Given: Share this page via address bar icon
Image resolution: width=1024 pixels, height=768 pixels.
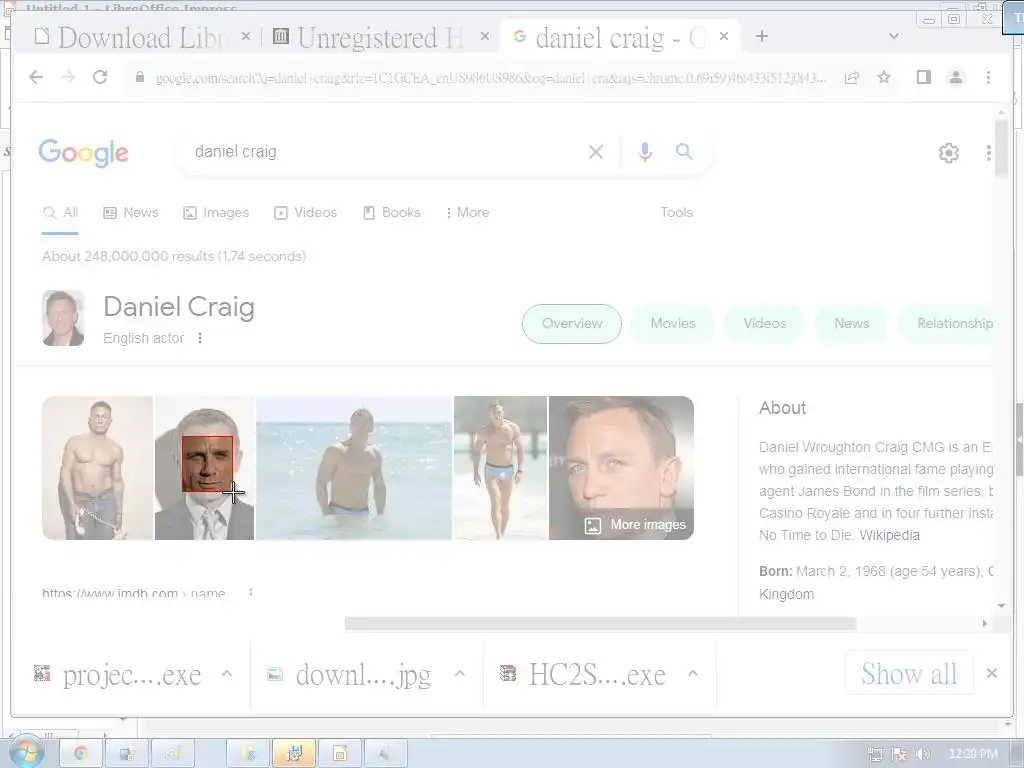Looking at the screenshot, I should [852, 78].
